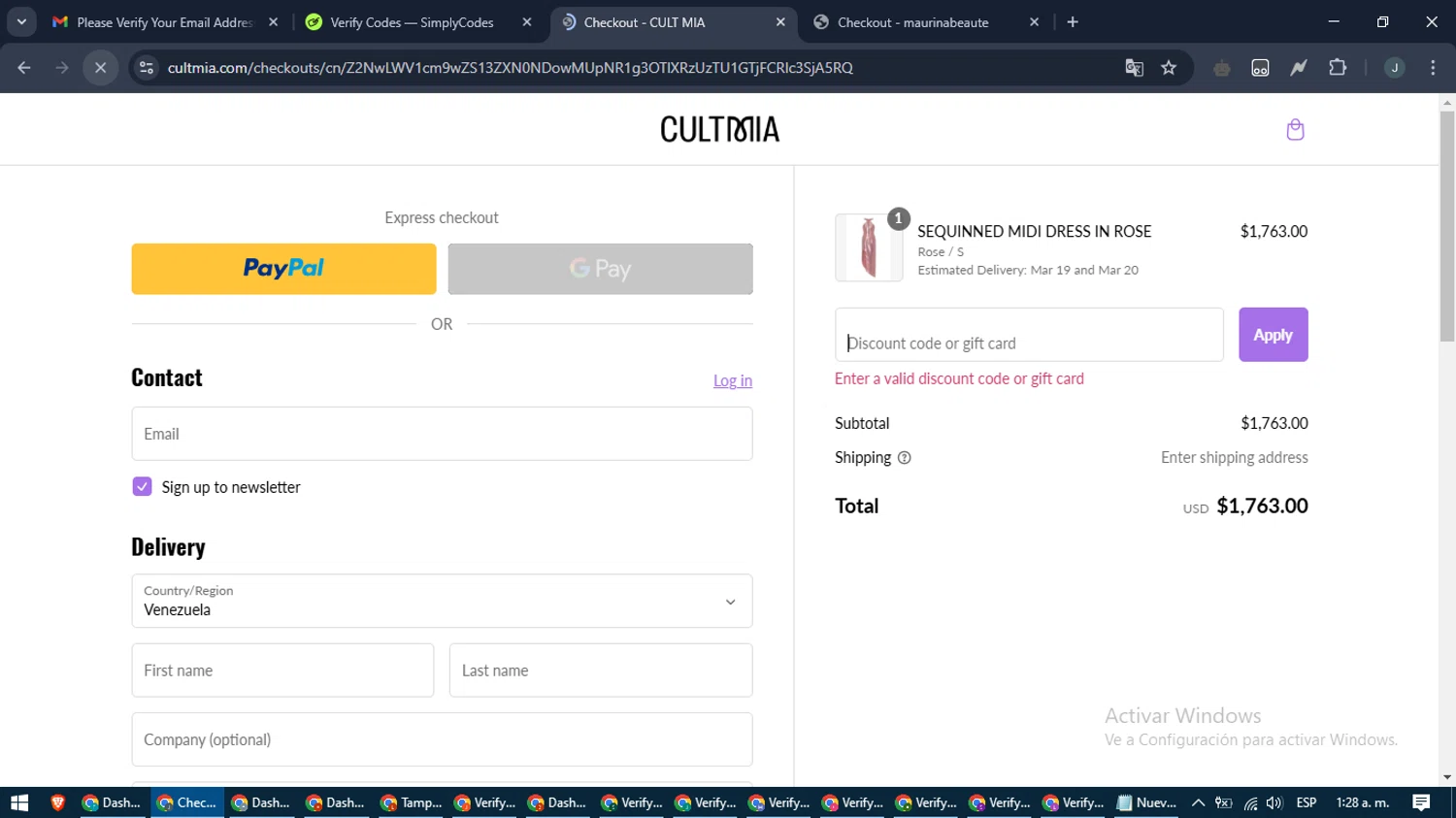Expand the Country/Region dropdown
The height and width of the screenshot is (818, 1456).
[442, 601]
